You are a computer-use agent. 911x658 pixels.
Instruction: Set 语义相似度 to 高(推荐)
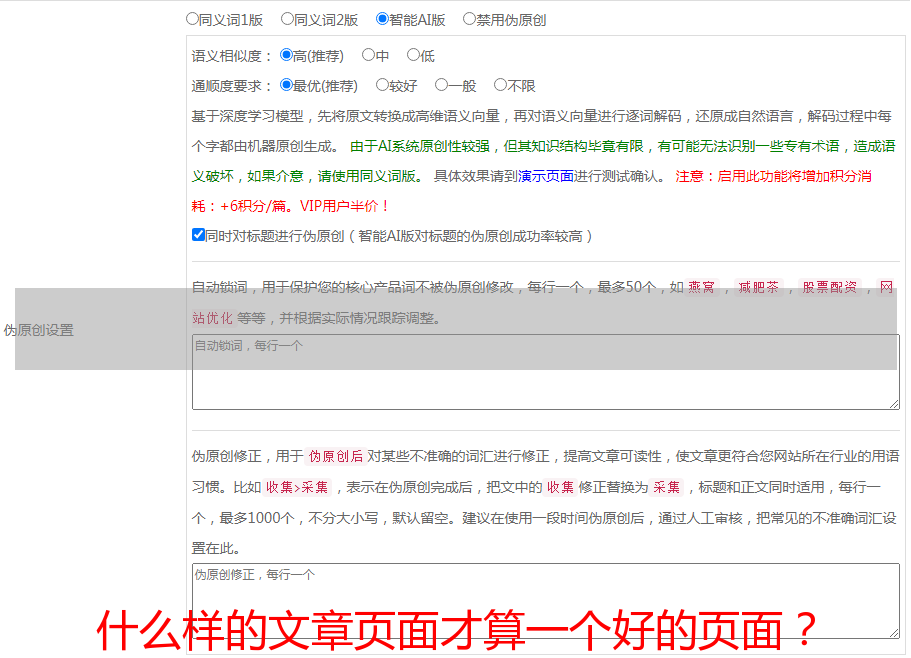286,55
